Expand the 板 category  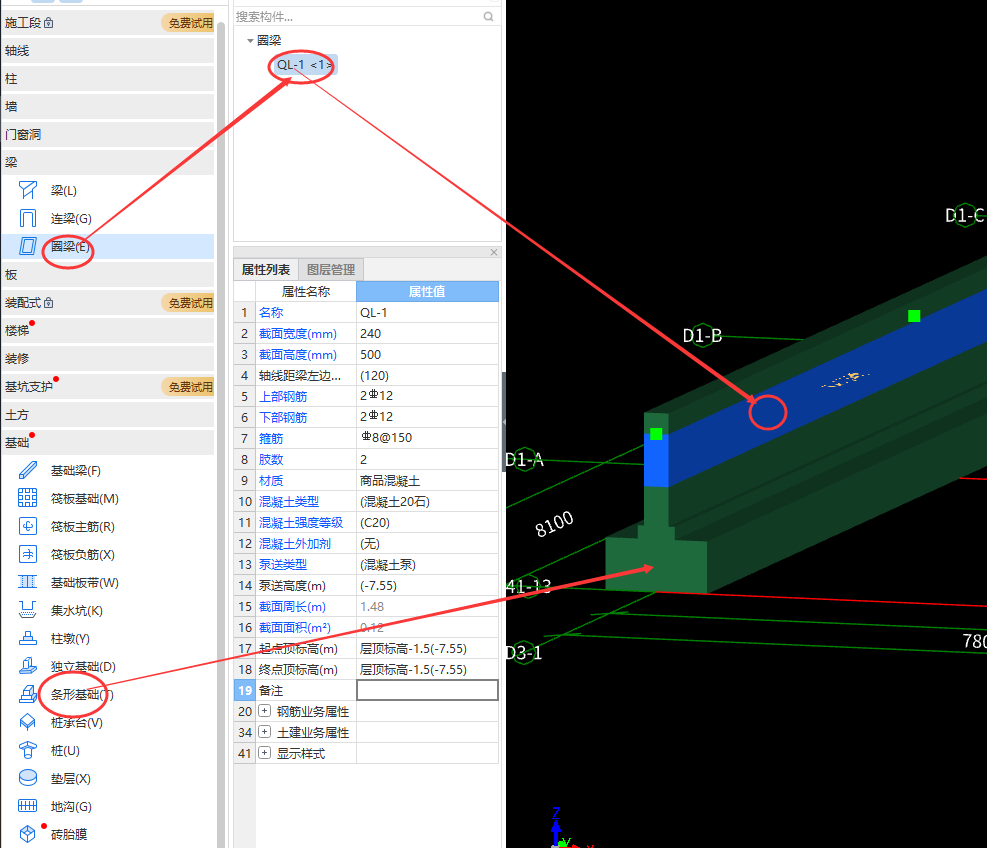click(x=108, y=274)
